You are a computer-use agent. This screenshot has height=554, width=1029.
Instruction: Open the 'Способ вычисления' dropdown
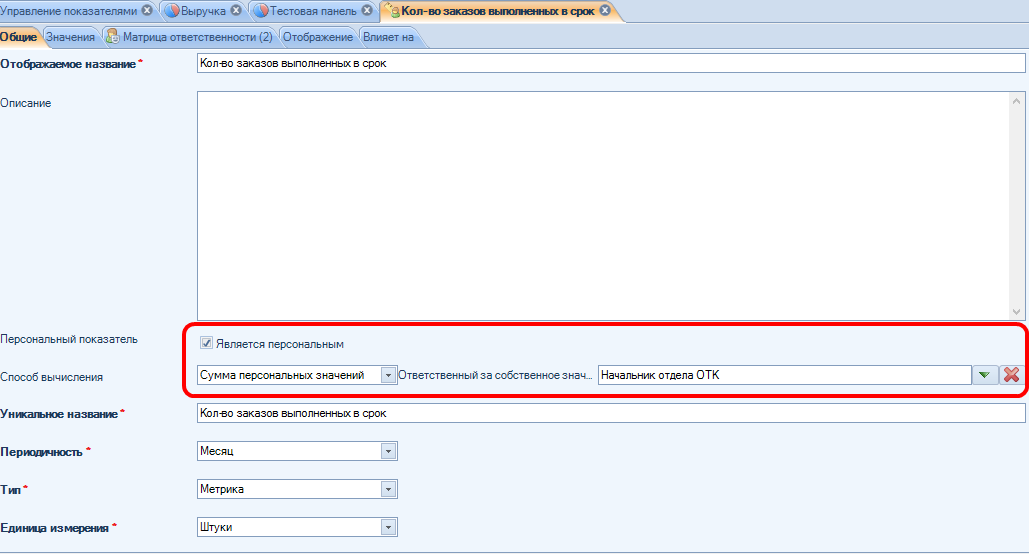click(388, 374)
